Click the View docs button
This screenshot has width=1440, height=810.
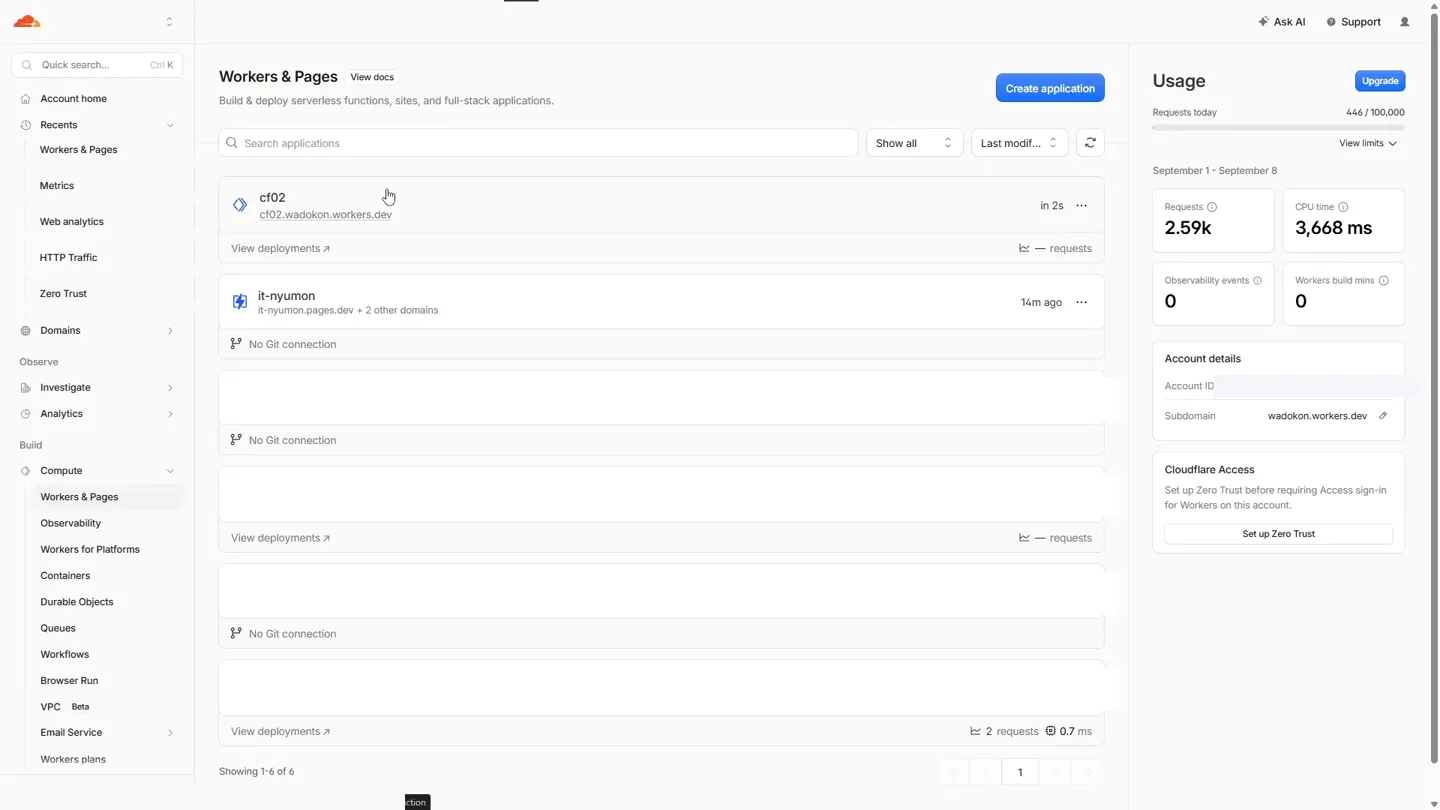pos(372,77)
